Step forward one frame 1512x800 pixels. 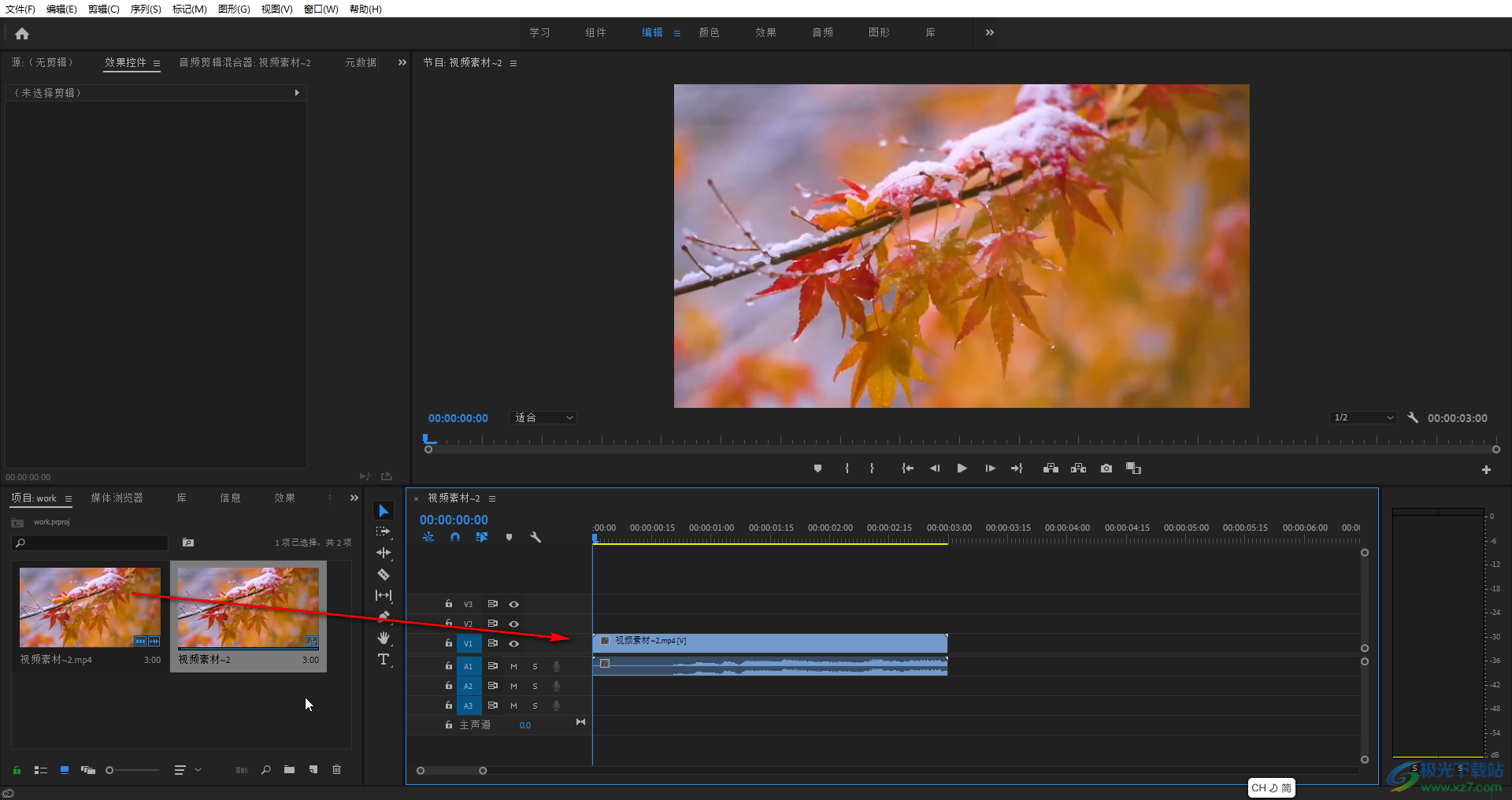[x=990, y=469]
